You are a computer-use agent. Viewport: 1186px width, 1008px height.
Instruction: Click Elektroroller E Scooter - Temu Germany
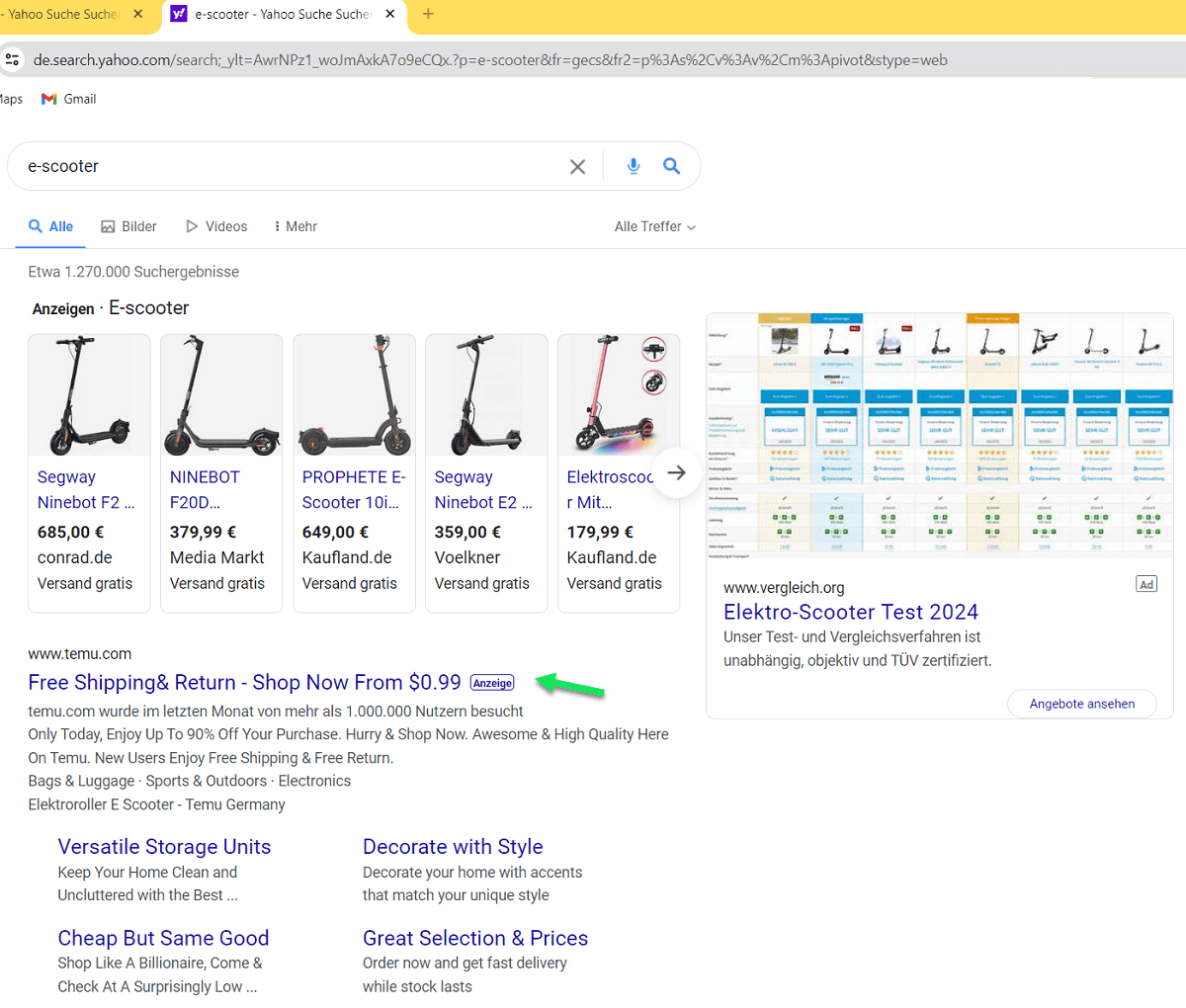[156, 804]
